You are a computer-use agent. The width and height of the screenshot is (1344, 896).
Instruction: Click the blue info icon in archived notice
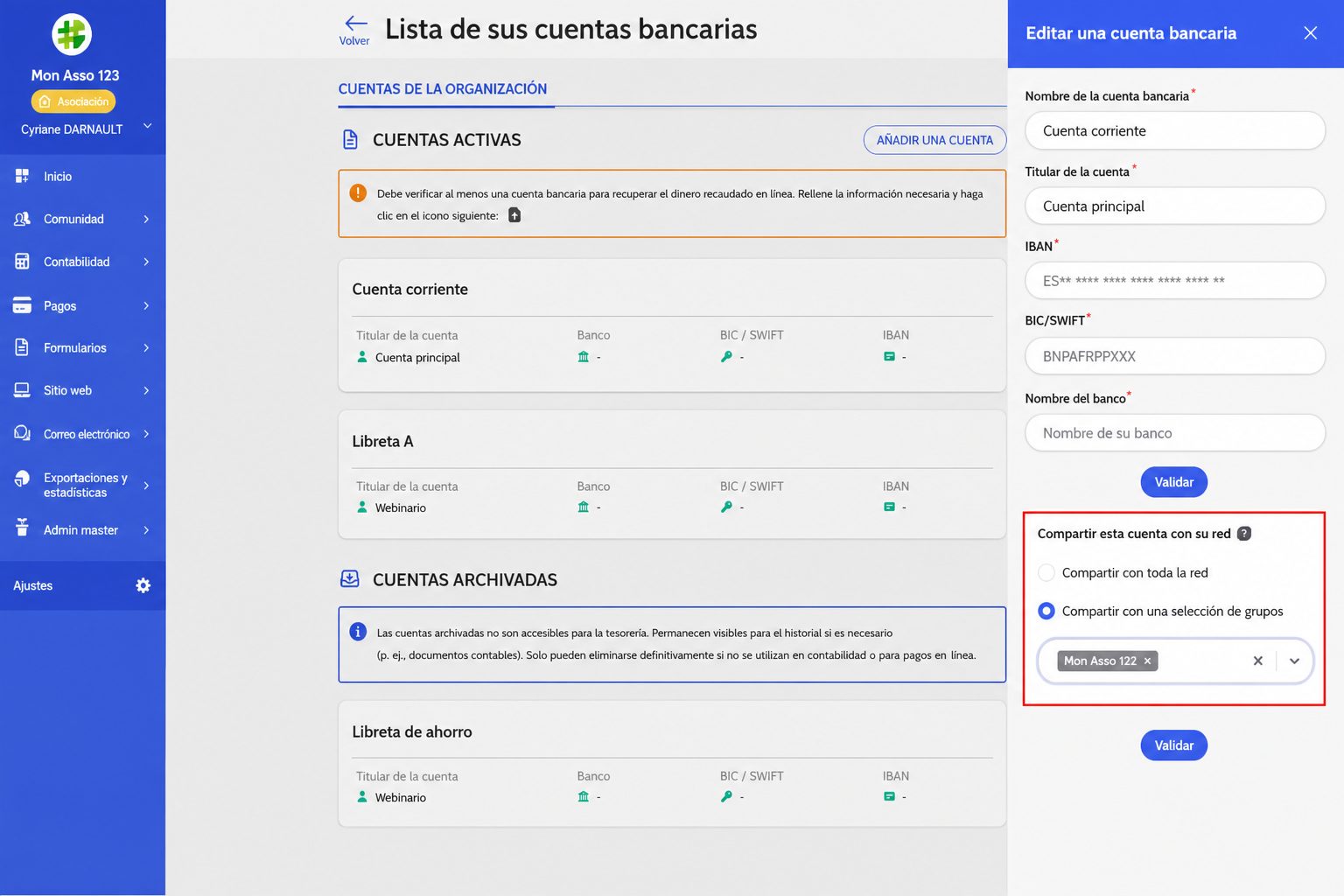[358, 631]
